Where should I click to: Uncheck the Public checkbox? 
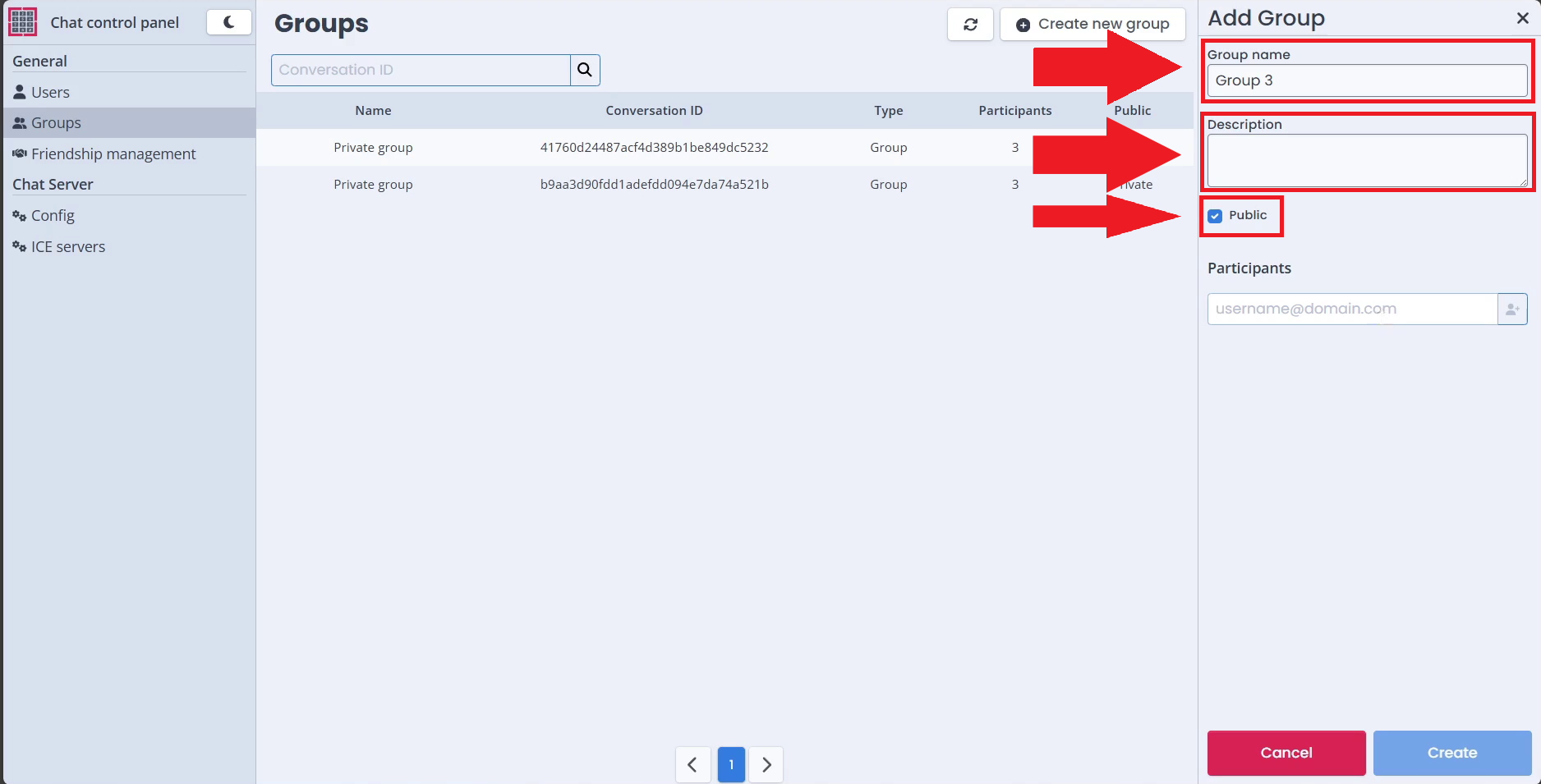click(1215, 216)
